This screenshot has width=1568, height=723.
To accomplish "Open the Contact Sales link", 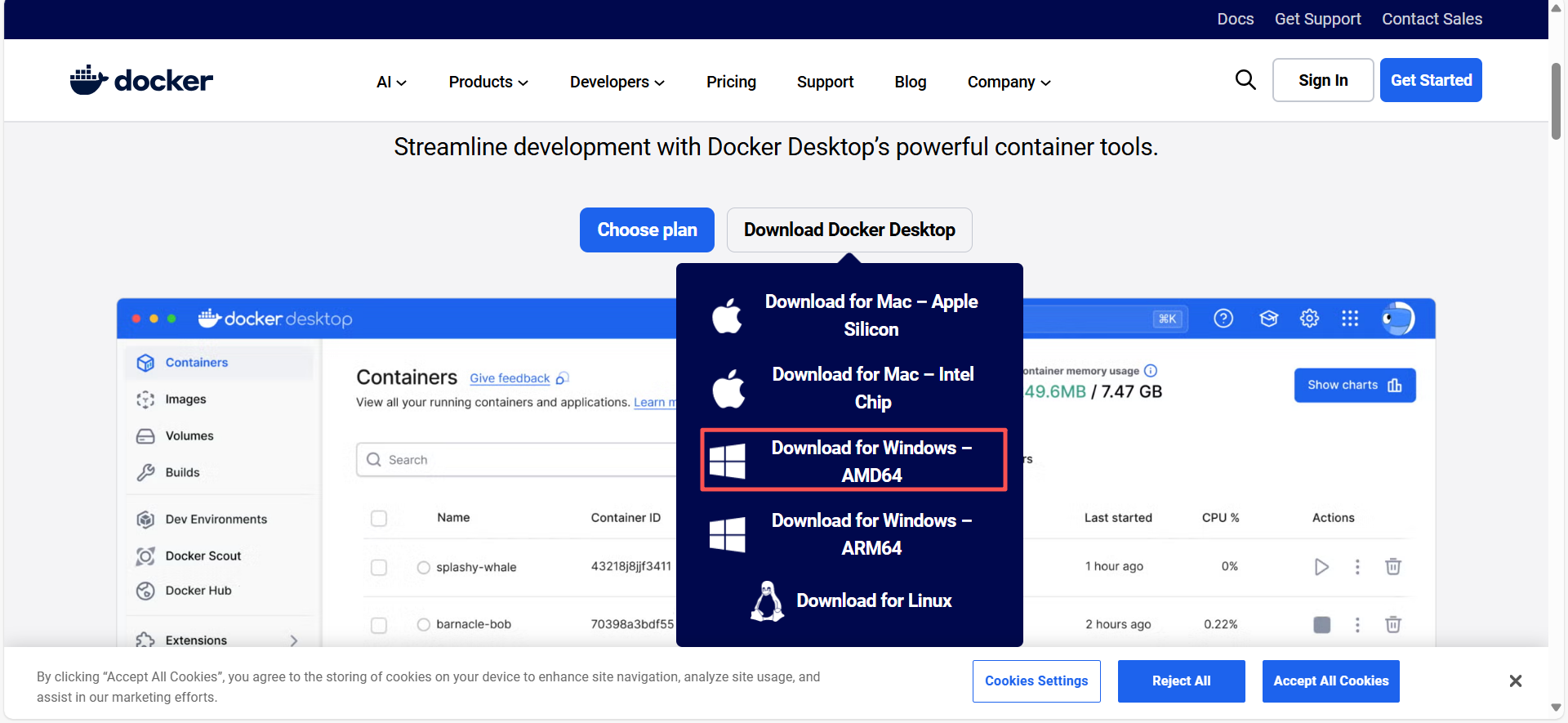I will 1432,19.
